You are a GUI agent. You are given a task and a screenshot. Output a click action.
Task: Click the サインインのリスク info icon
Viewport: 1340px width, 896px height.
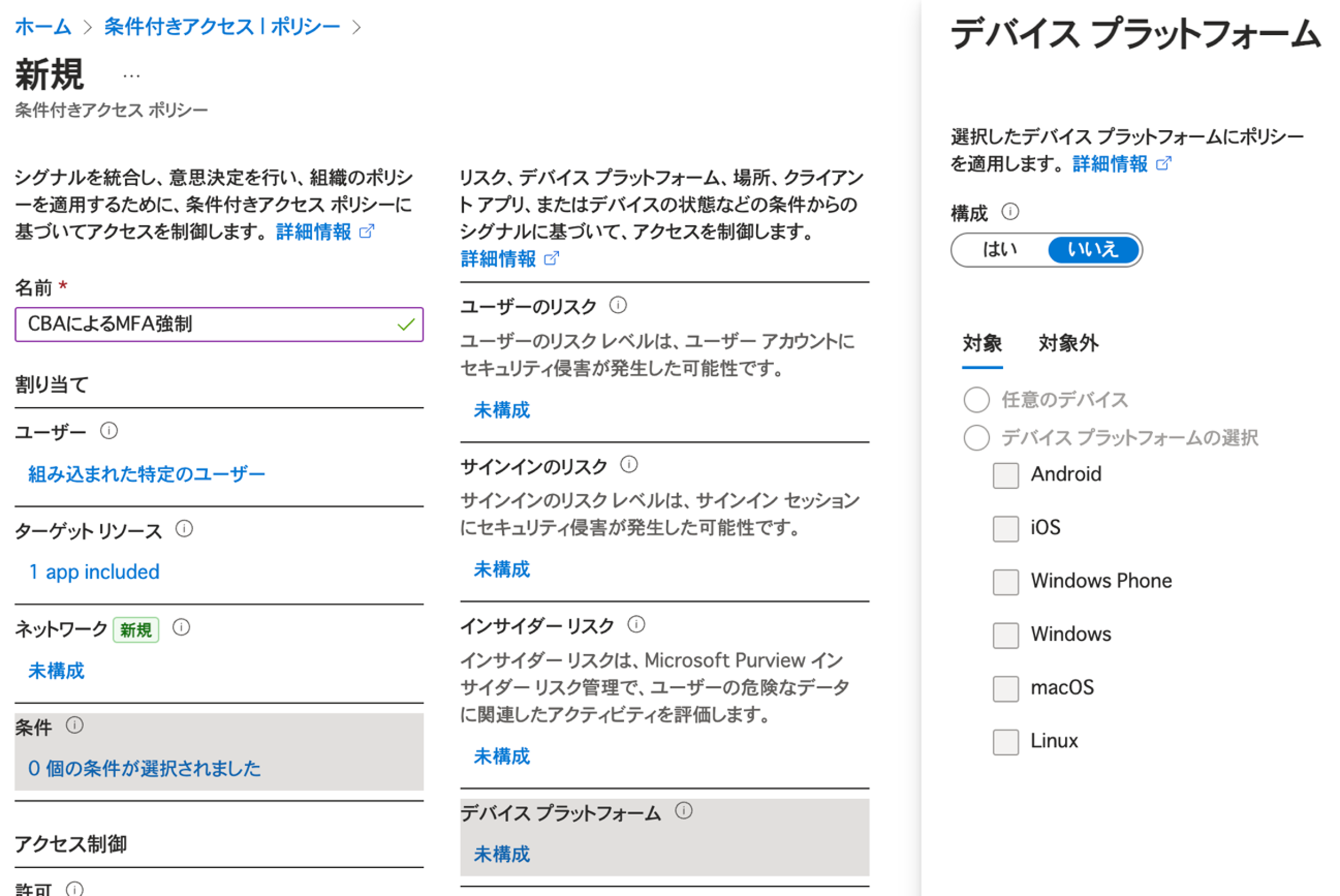pyautogui.click(x=630, y=465)
